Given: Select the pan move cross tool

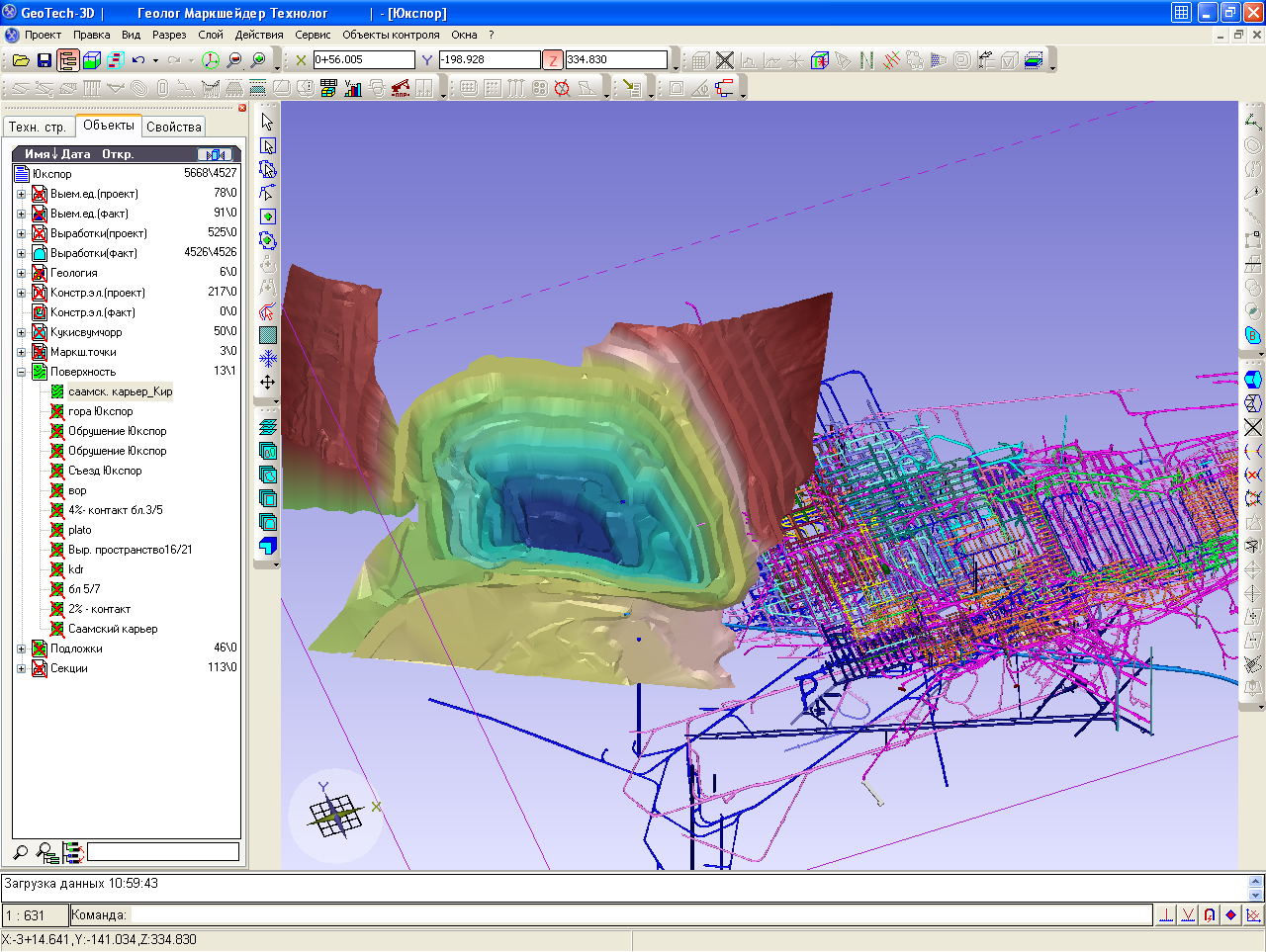Looking at the screenshot, I should (268, 383).
